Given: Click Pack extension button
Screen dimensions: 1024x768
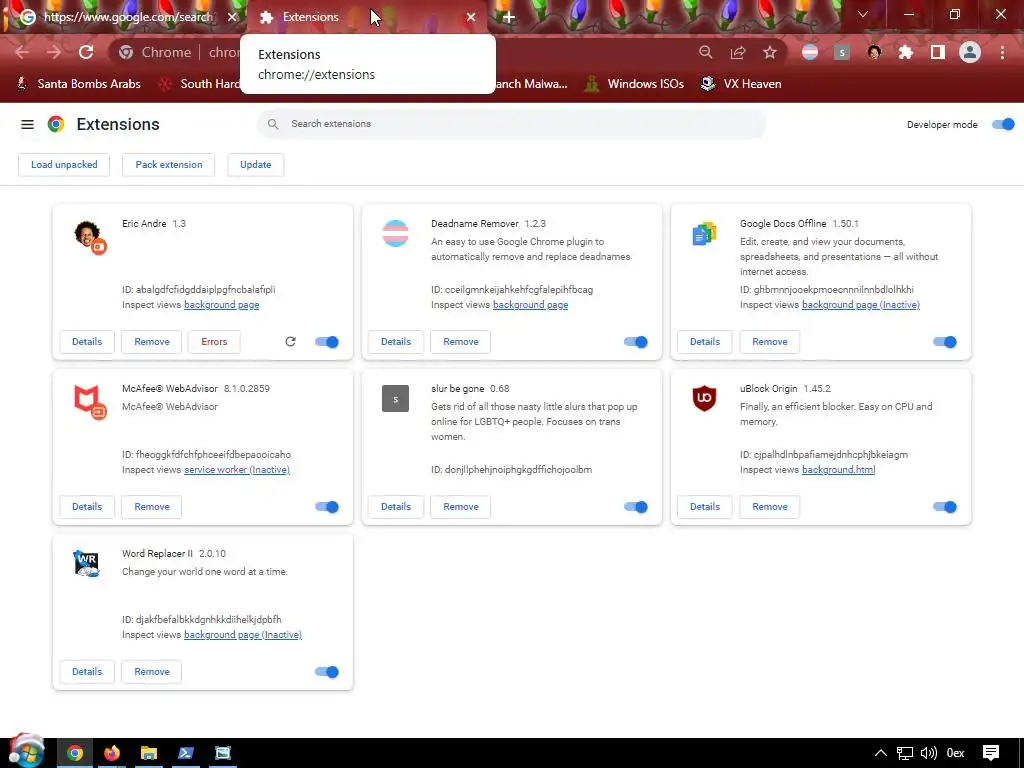Looking at the screenshot, I should tap(168, 165).
